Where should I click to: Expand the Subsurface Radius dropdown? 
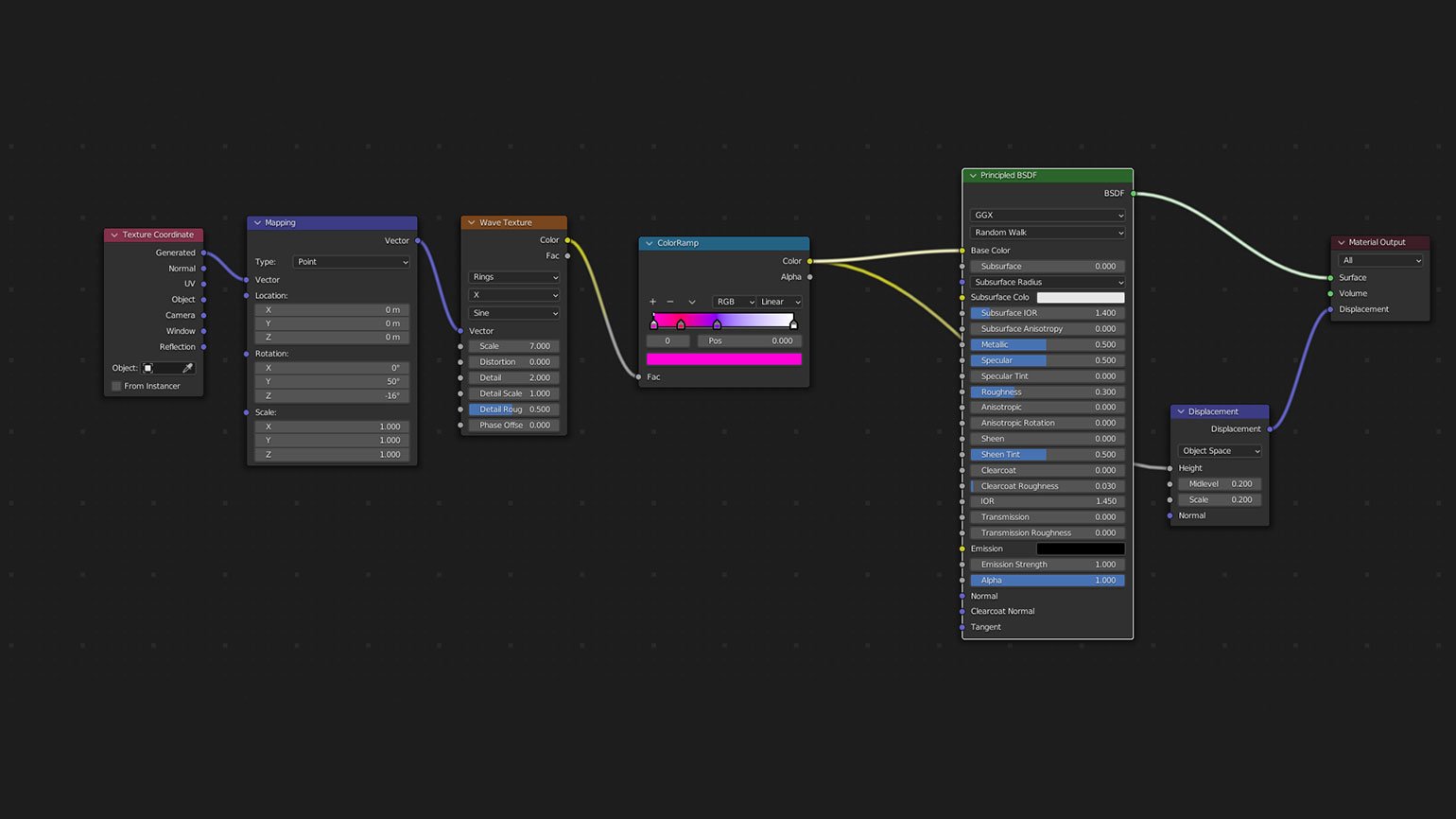[x=1048, y=282]
